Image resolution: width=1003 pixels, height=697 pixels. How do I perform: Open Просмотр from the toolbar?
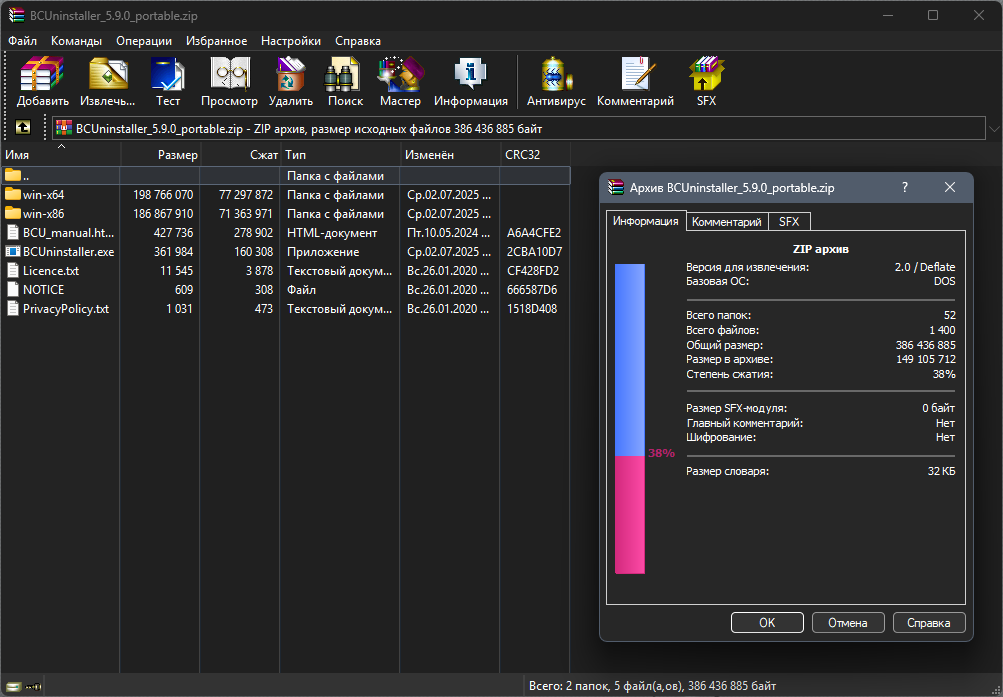(x=230, y=74)
